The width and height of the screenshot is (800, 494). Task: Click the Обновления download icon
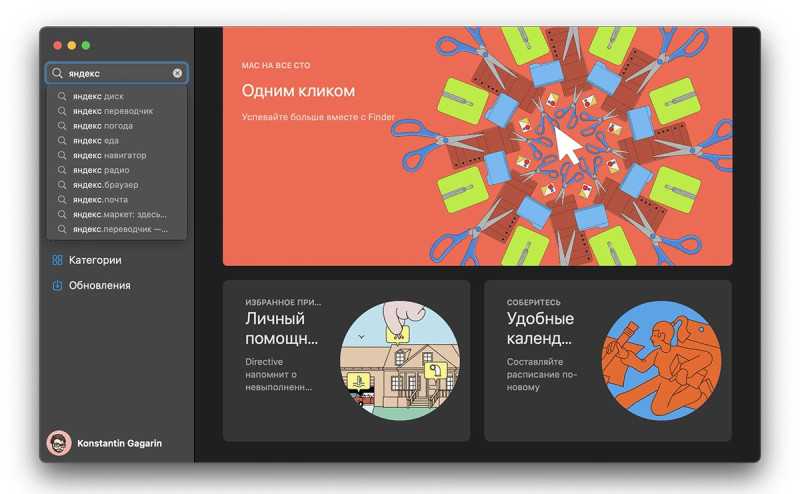coord(57,285)
